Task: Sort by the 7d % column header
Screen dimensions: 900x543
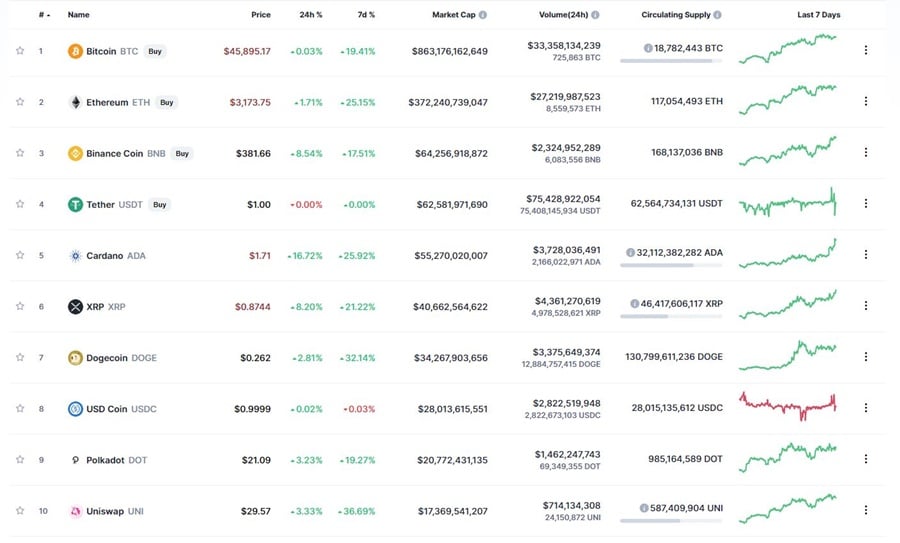Action: [x=365, y=15]
